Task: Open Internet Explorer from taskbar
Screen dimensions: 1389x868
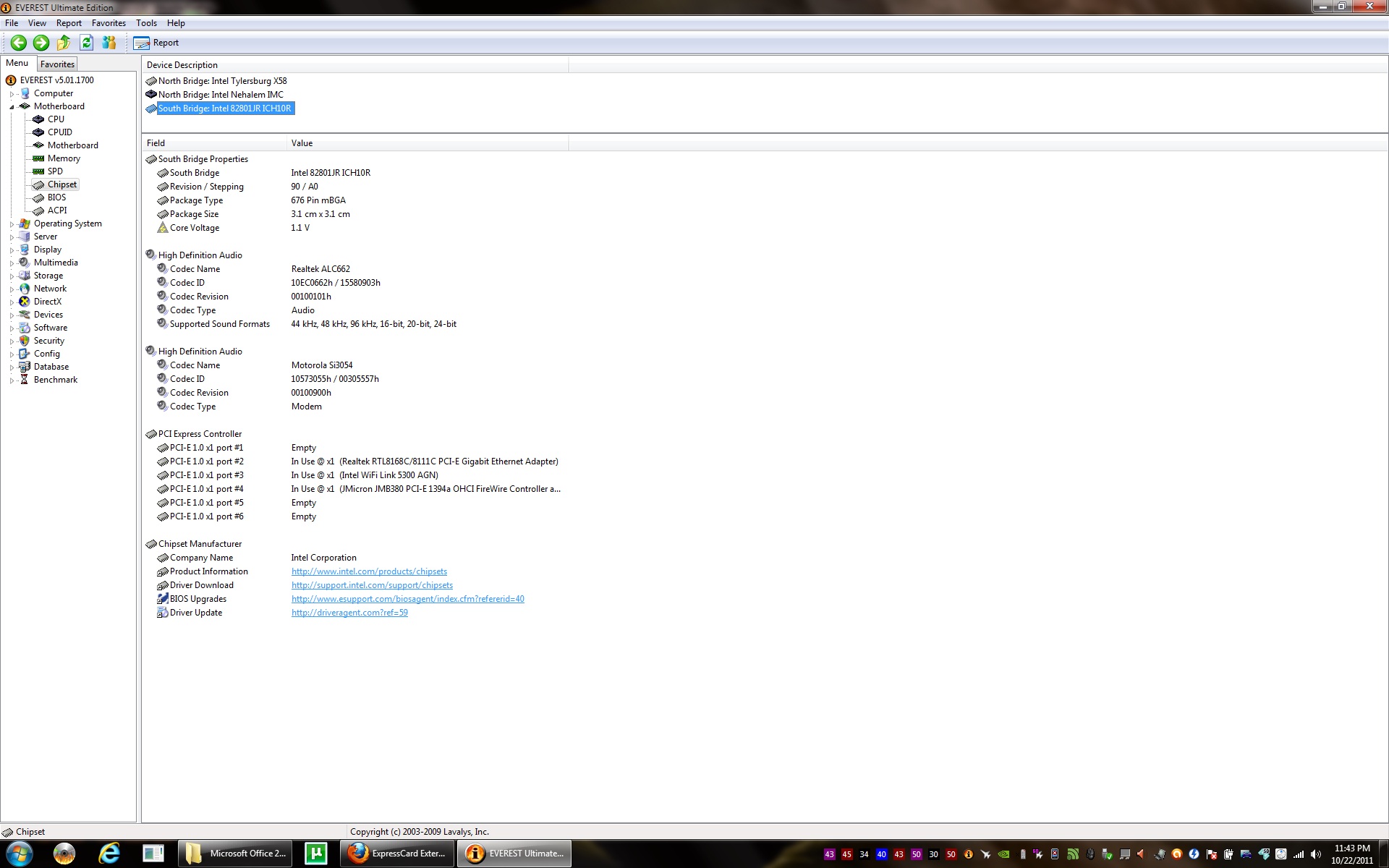Action: click(x=109, y=854)
